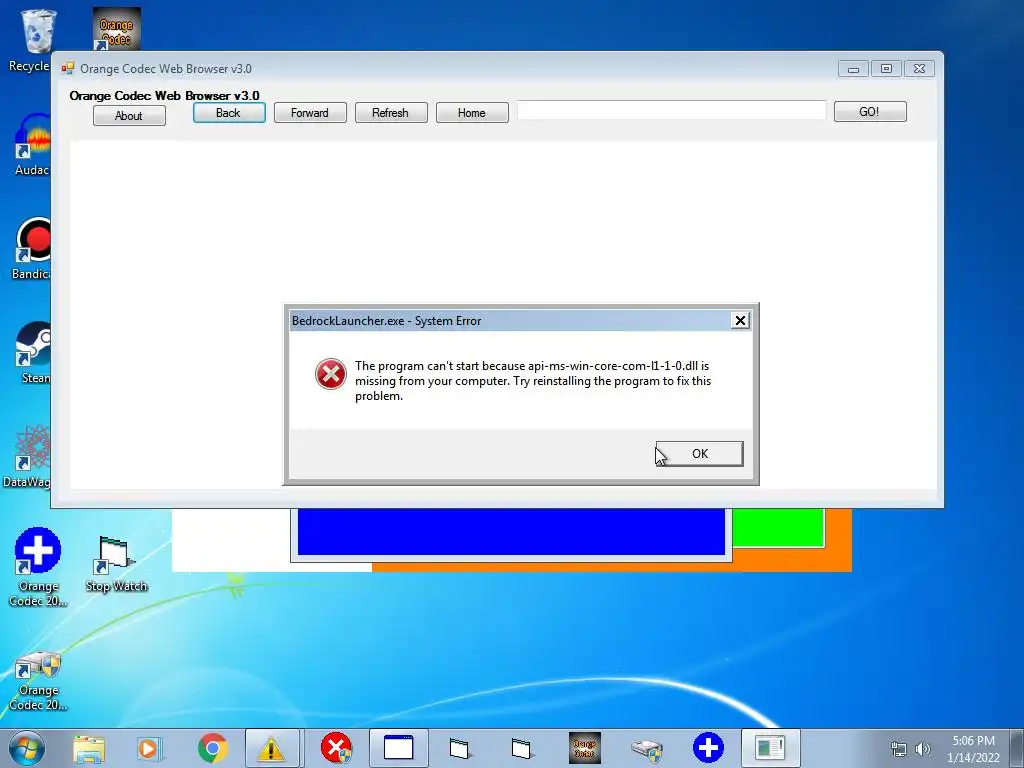Viewport: 1024px width, 768px height.
Task: Select the Orange Codec desktop shortcut at top
Action: click(x=116, y=29)
